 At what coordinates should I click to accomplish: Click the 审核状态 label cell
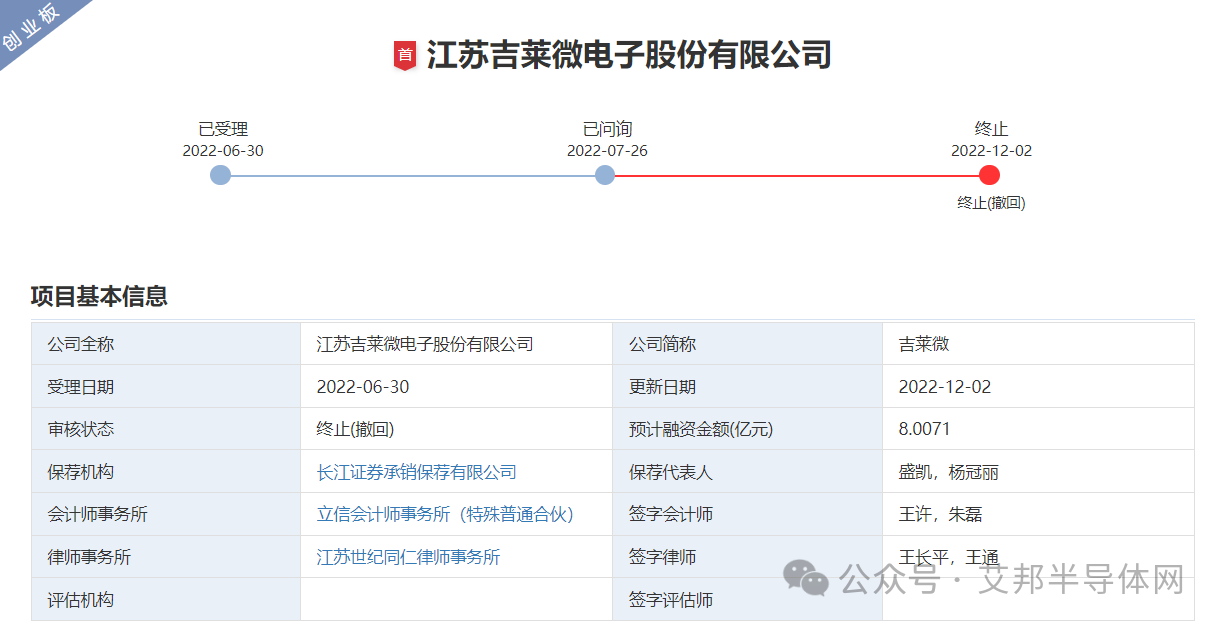pyautogui.click(x=166, y=429)
